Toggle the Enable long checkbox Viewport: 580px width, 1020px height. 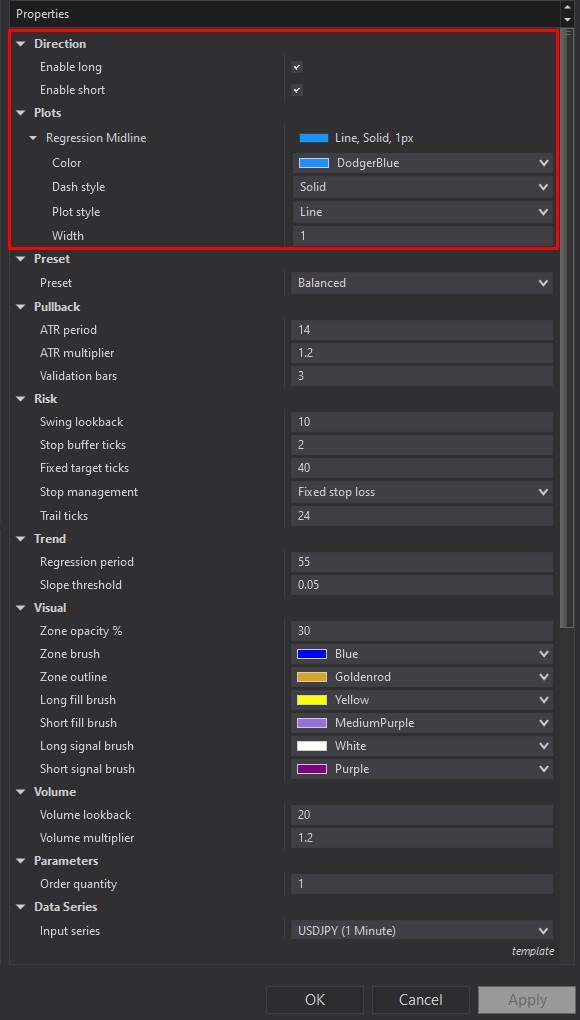(x=296, y=67)
